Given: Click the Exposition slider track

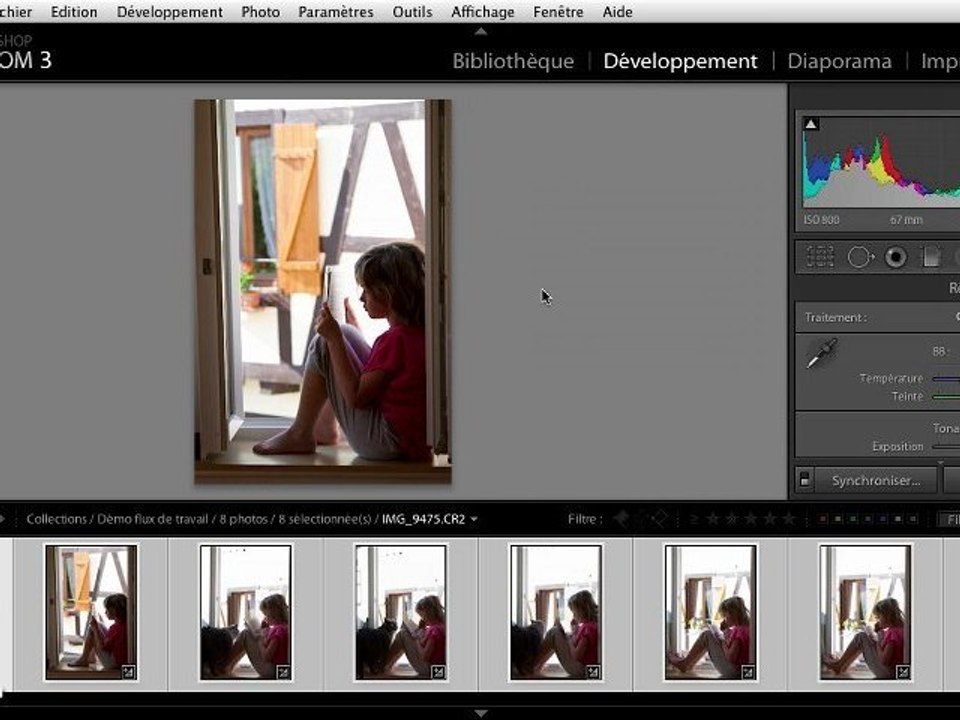Looking at the screenshot, I should coord(946,447).
